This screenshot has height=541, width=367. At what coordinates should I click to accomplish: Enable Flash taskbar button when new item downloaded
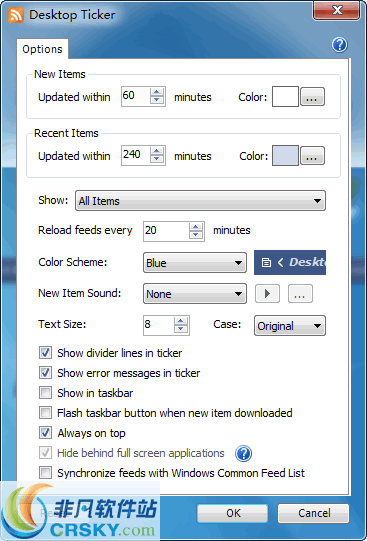tap(46, 413)
